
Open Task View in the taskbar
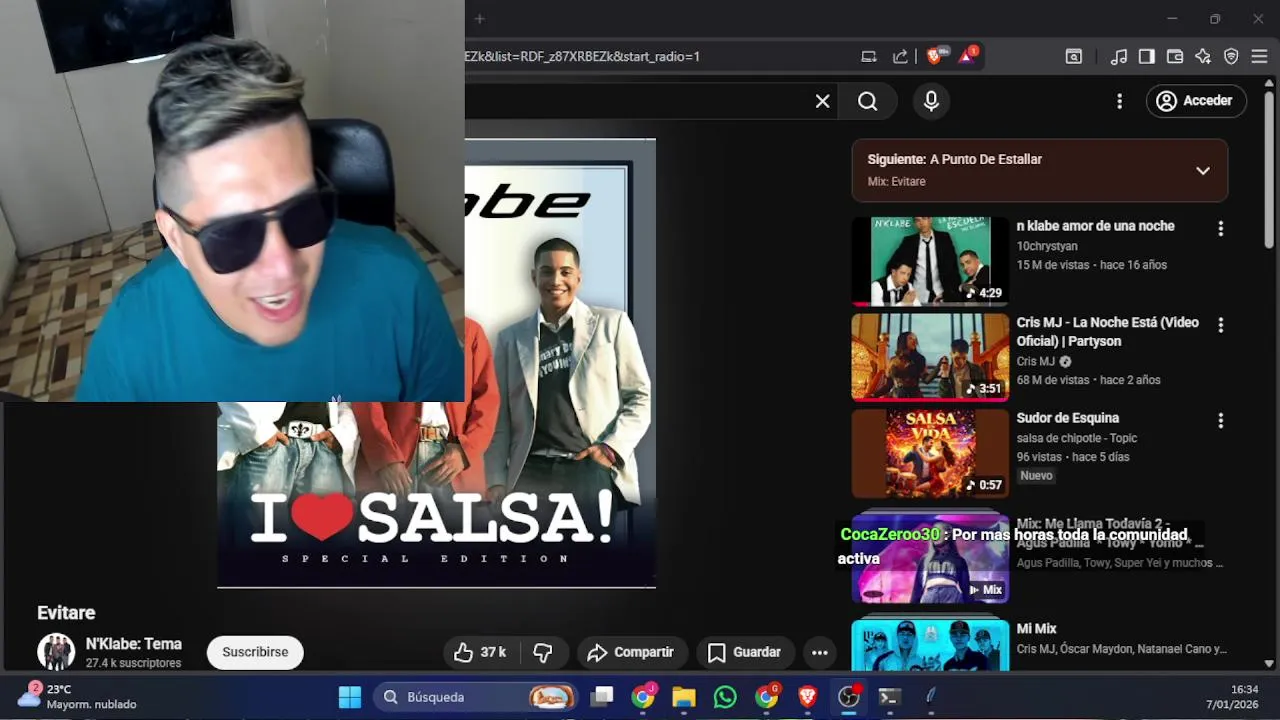click(x=601, y=697)
